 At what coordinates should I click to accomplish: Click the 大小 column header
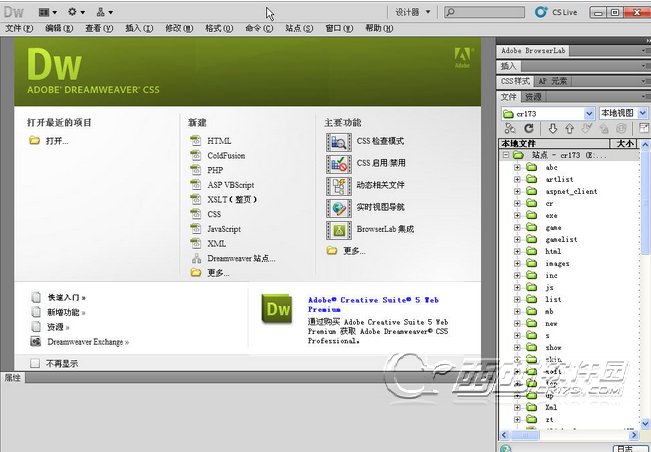coord(624,144)
